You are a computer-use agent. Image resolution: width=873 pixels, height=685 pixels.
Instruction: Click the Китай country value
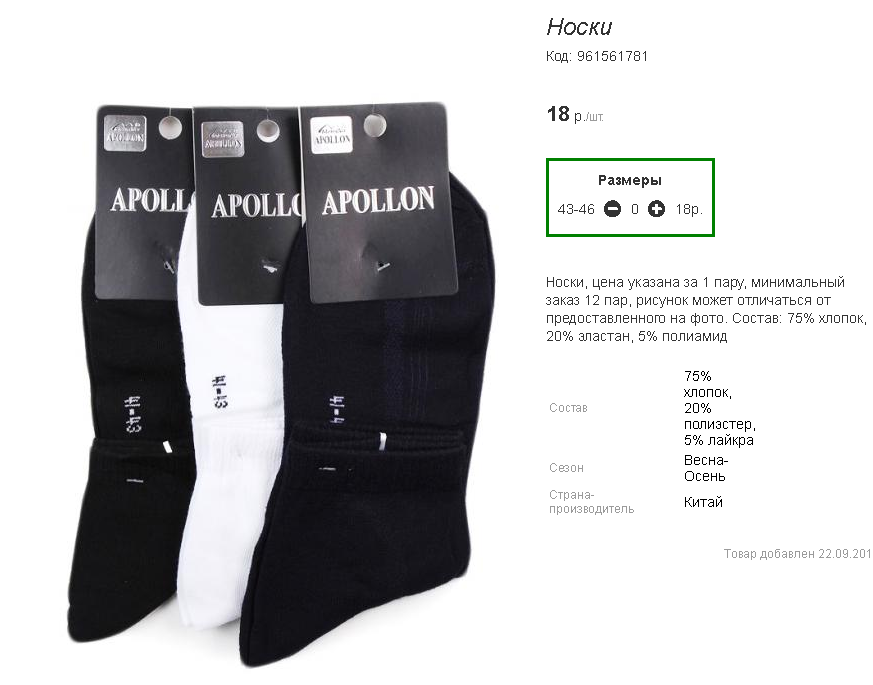(703, 502)
